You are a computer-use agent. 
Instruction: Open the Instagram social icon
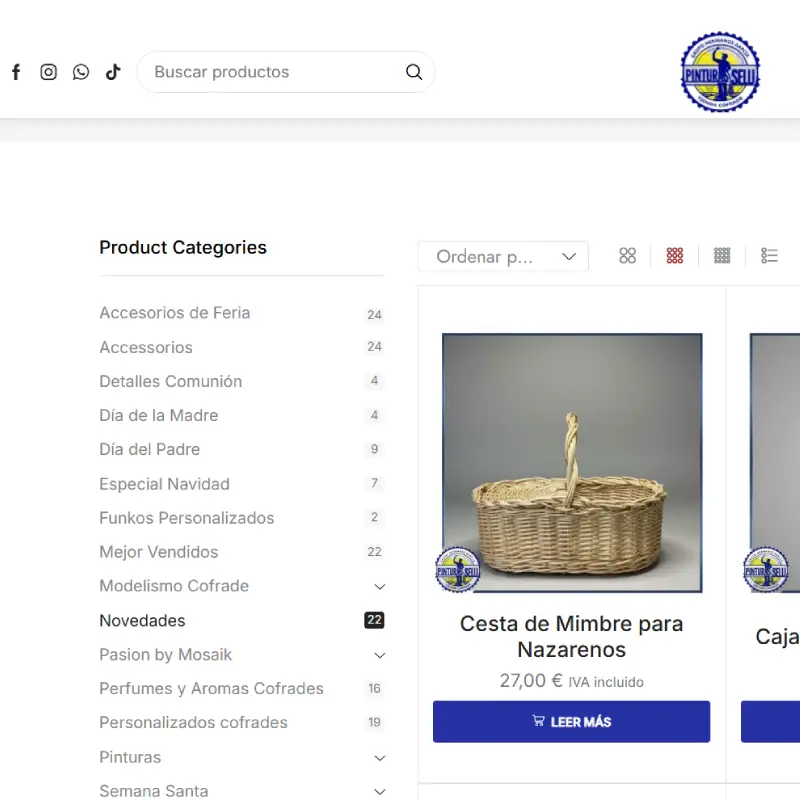[48, 71]
